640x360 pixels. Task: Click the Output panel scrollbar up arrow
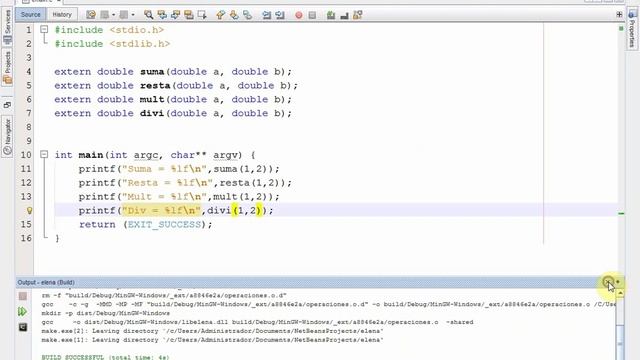(620, 293)
